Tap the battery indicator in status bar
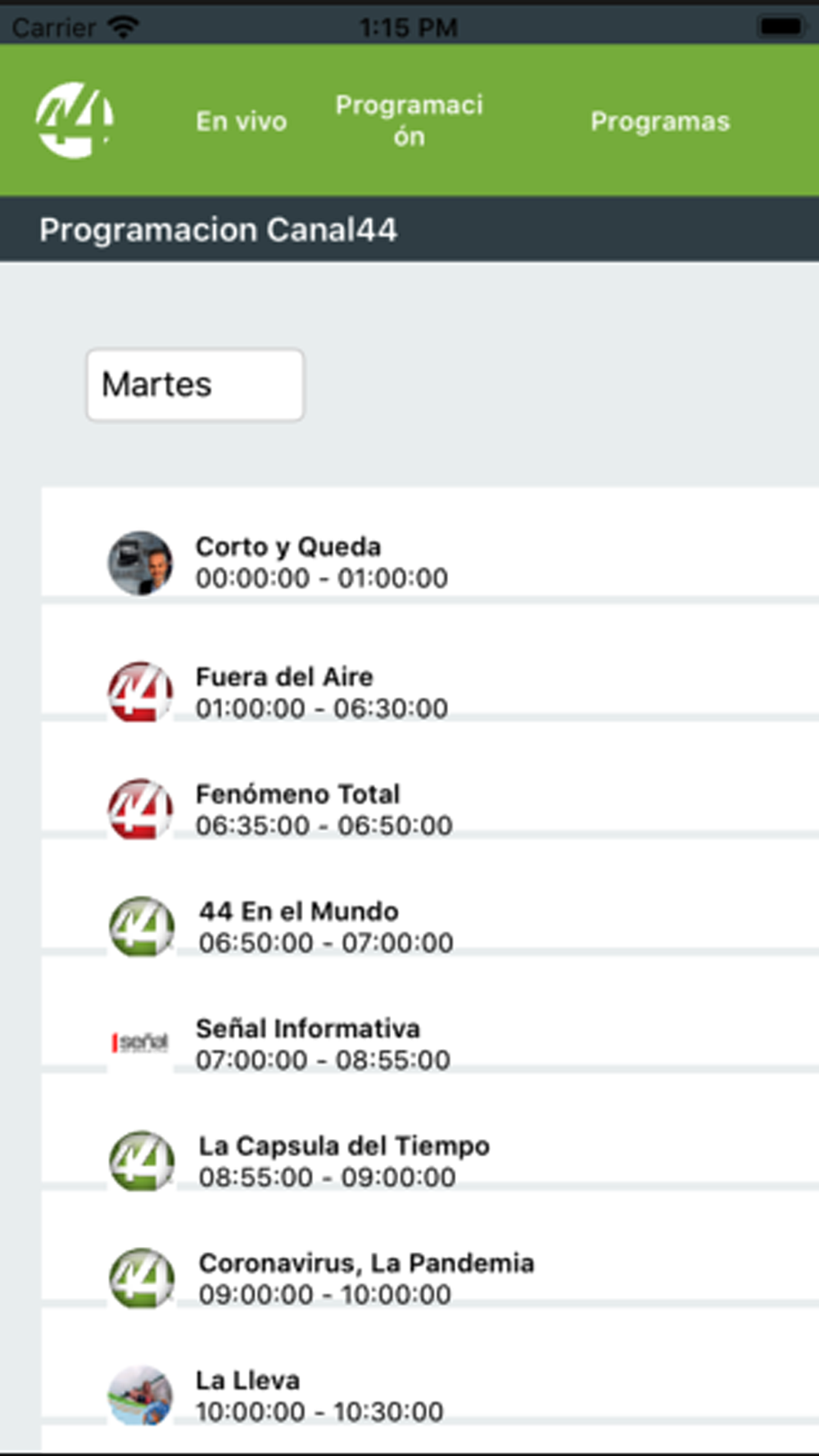Screen dimensions: 819x1456 [781, 27]
